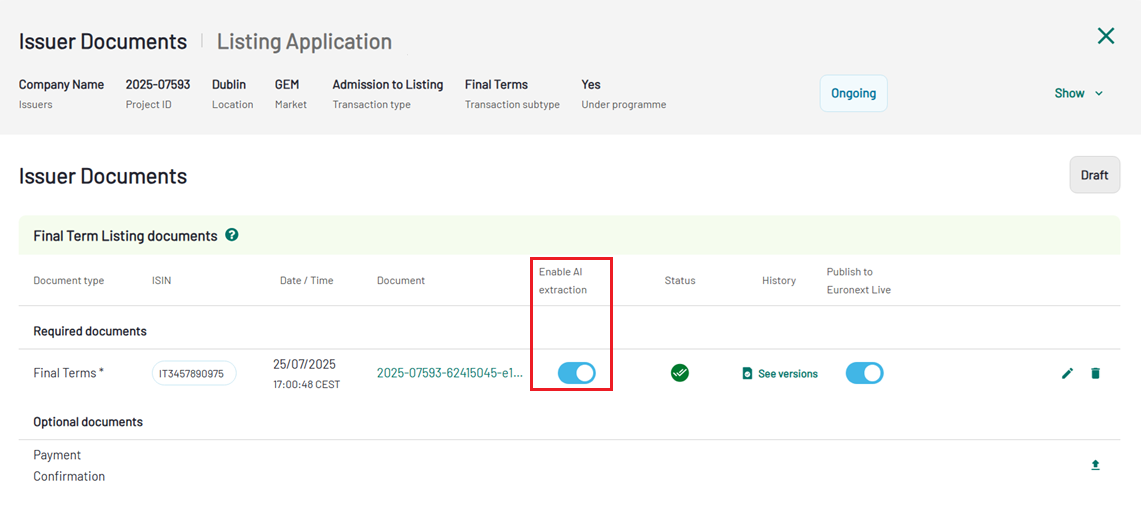This screenshot has width=1141, height=508.
Task: Toggle the Enable AI extraction switch
Action: click(576, 373)
